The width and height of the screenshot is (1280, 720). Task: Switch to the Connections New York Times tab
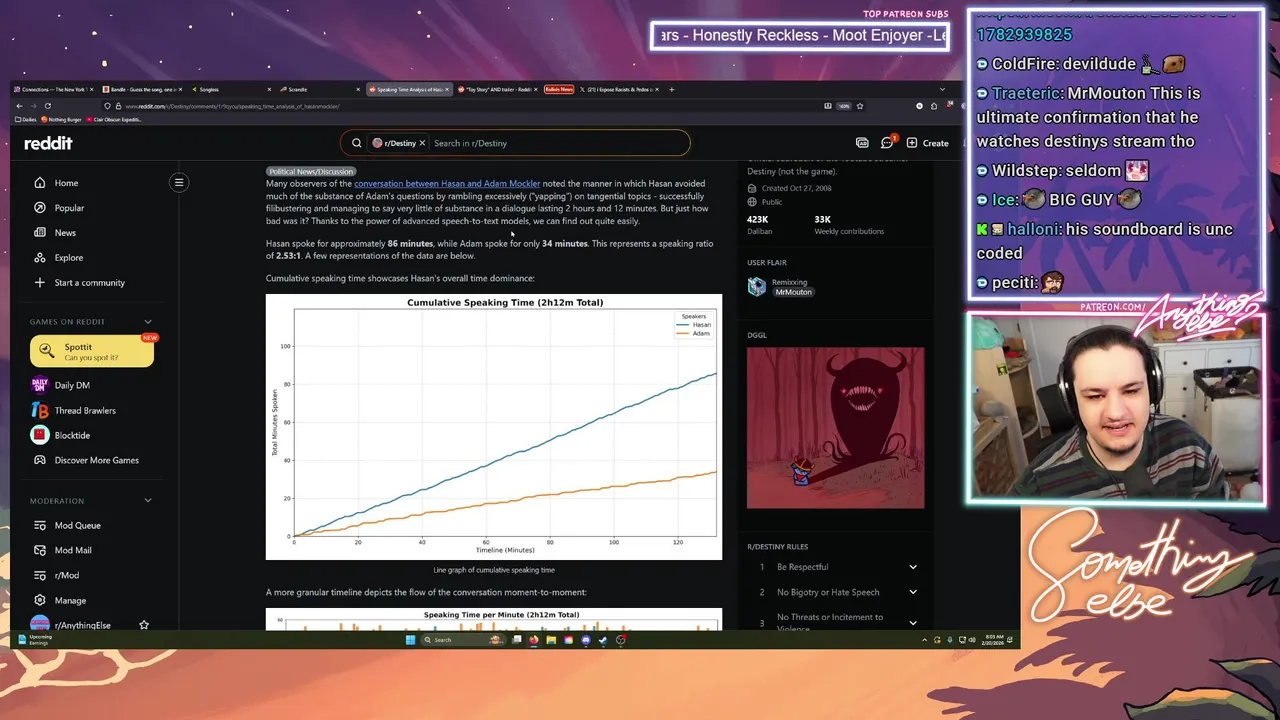tap(54, 89)
